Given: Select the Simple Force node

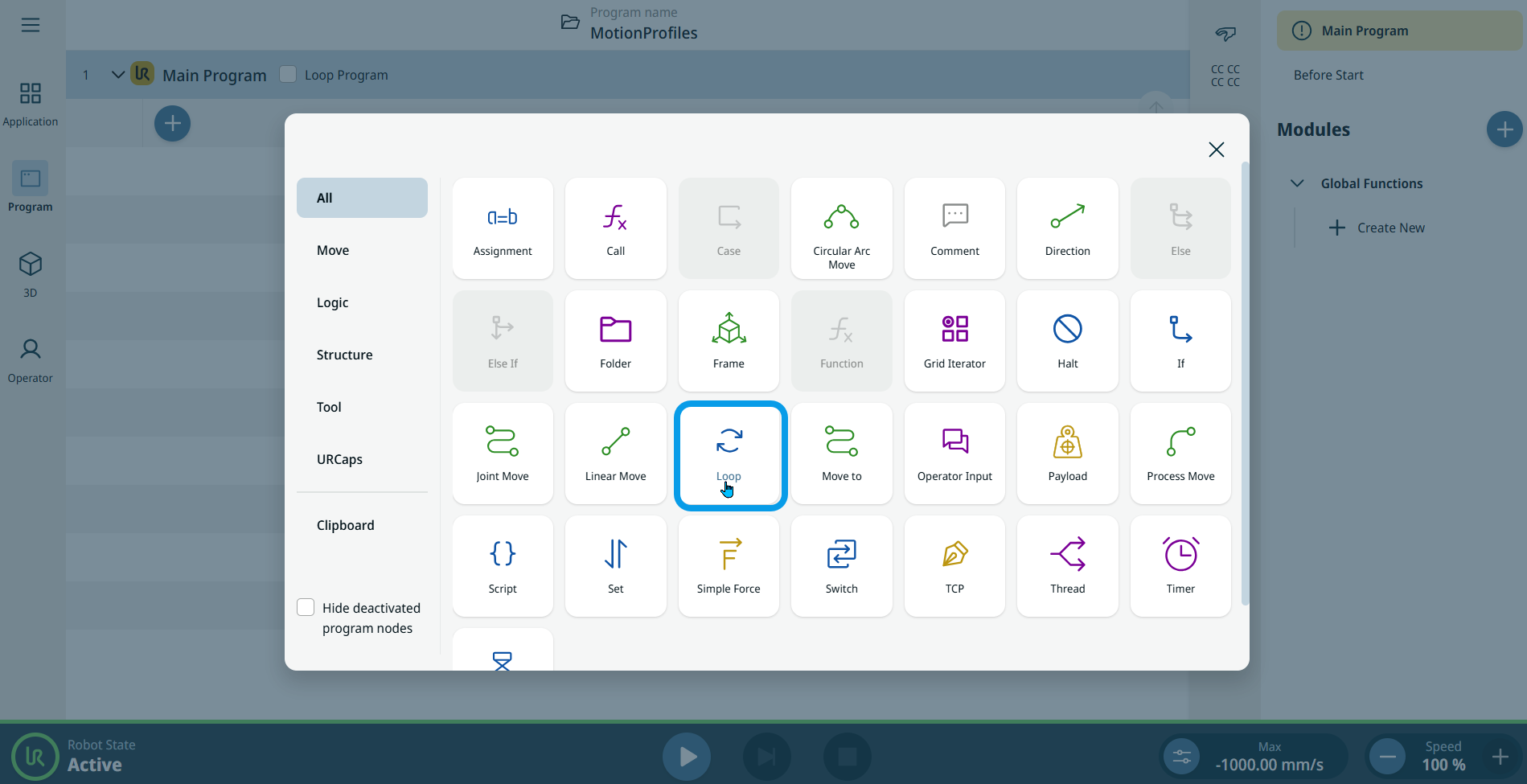Looking at the screenshot, I should (x=729, y=566).
